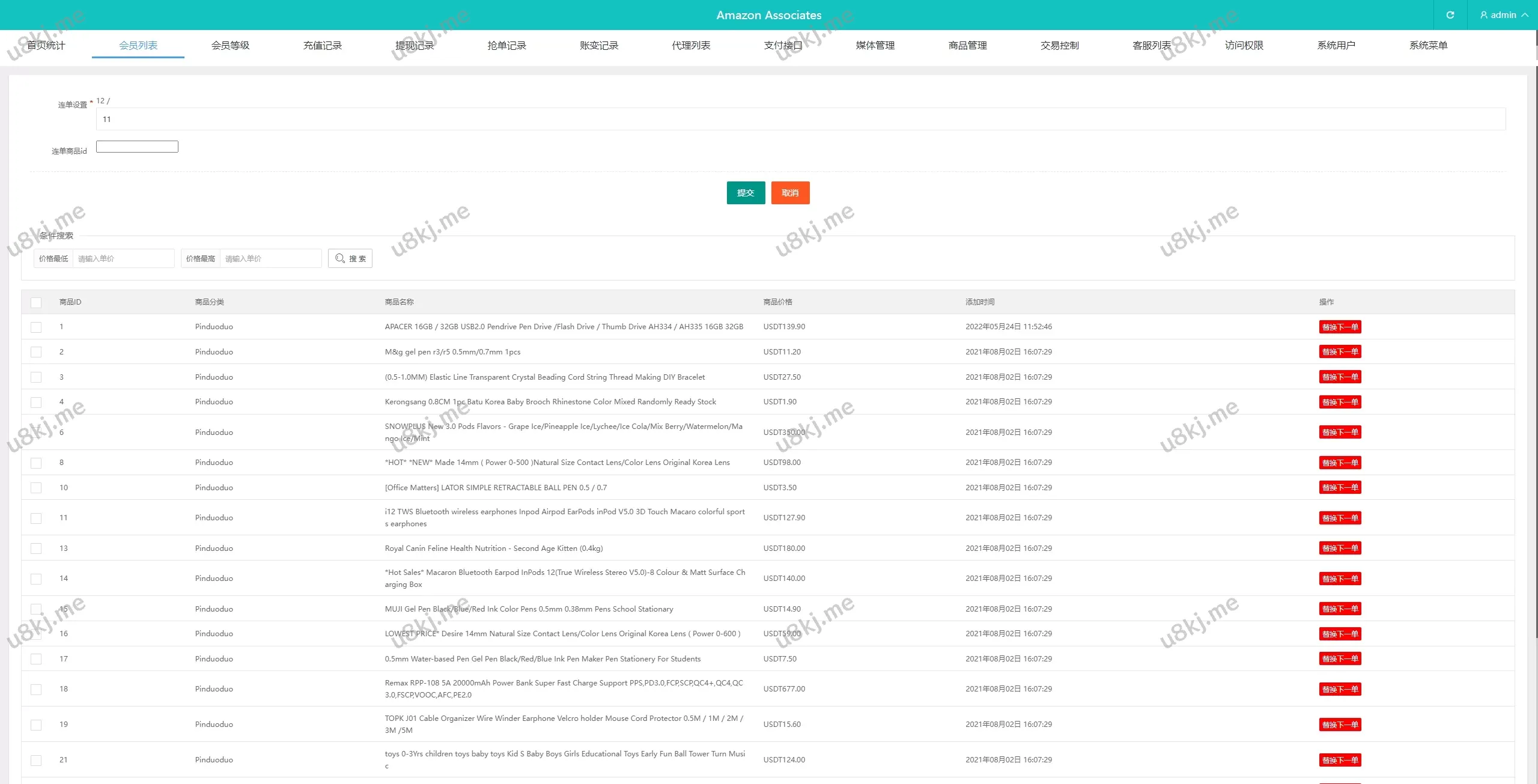Select checkbox for product ID 18
Screen dimensions: 1538x784
click(x=36, y=689)
